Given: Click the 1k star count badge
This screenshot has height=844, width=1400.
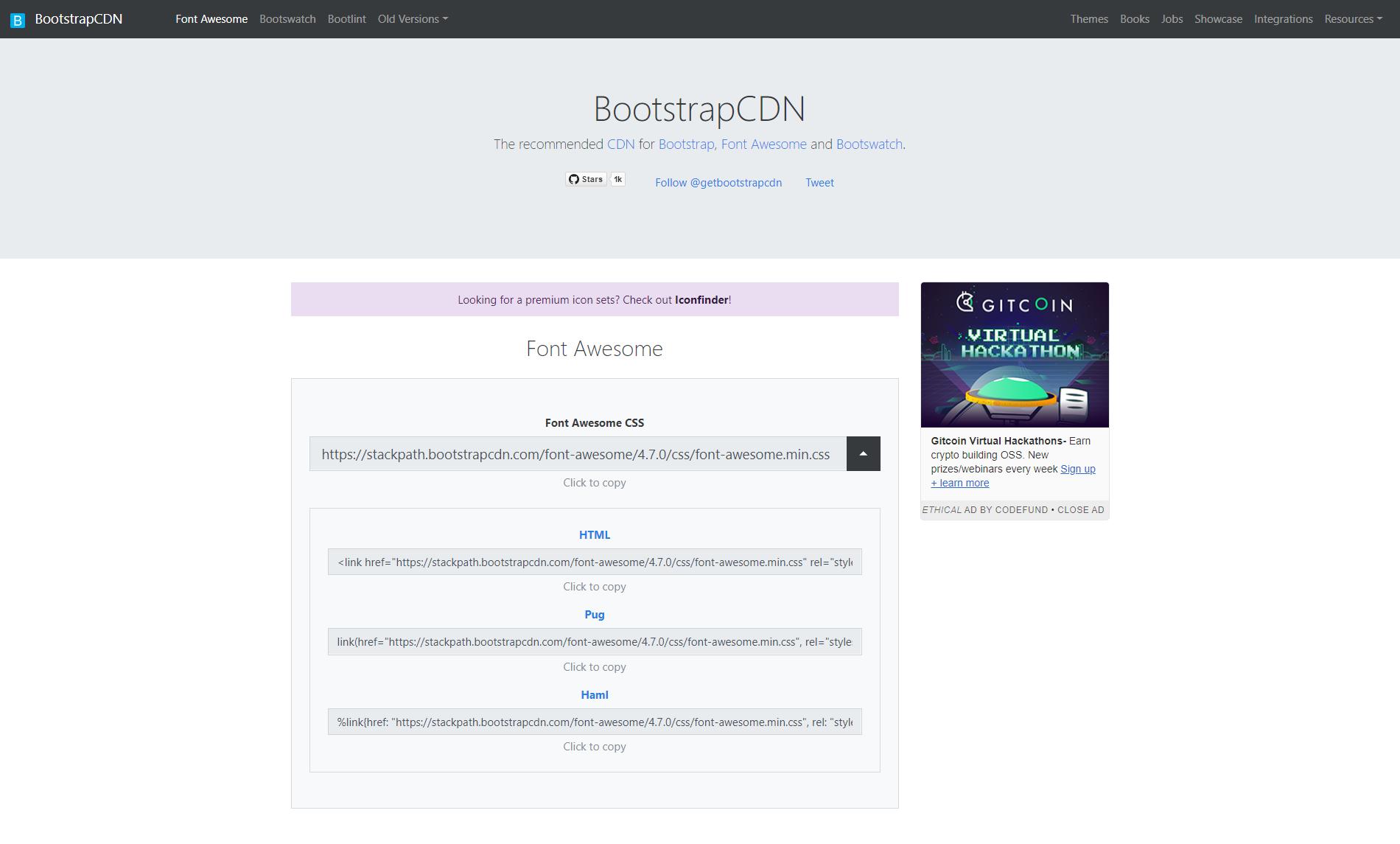Looking at the screenshot, I should pos(618,179).
